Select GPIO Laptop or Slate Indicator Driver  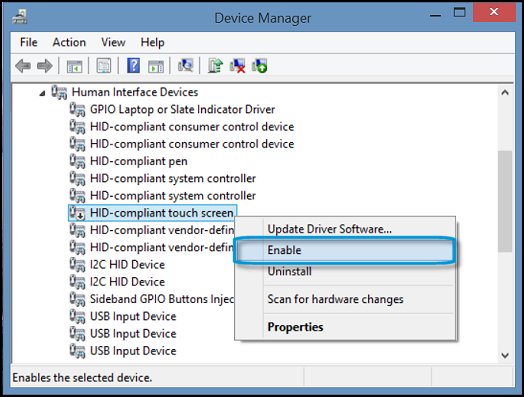click(182, 110)
